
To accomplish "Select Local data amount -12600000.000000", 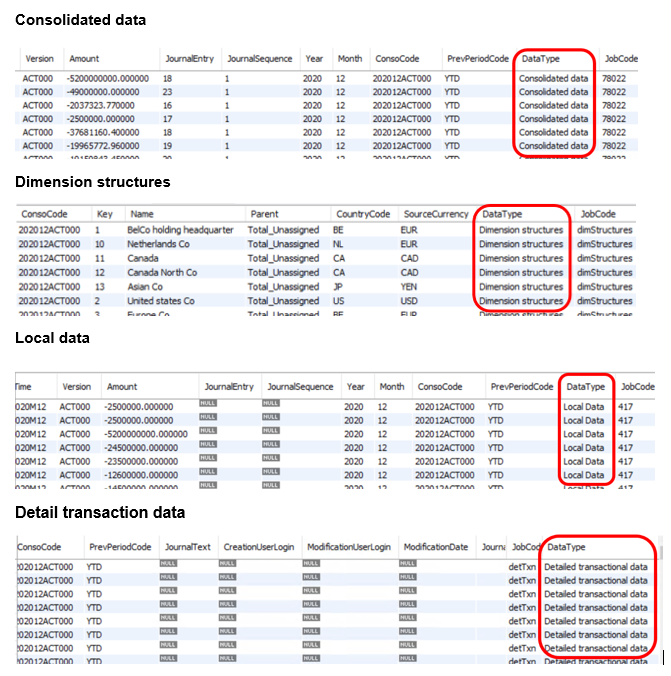I will coord(141,475).
